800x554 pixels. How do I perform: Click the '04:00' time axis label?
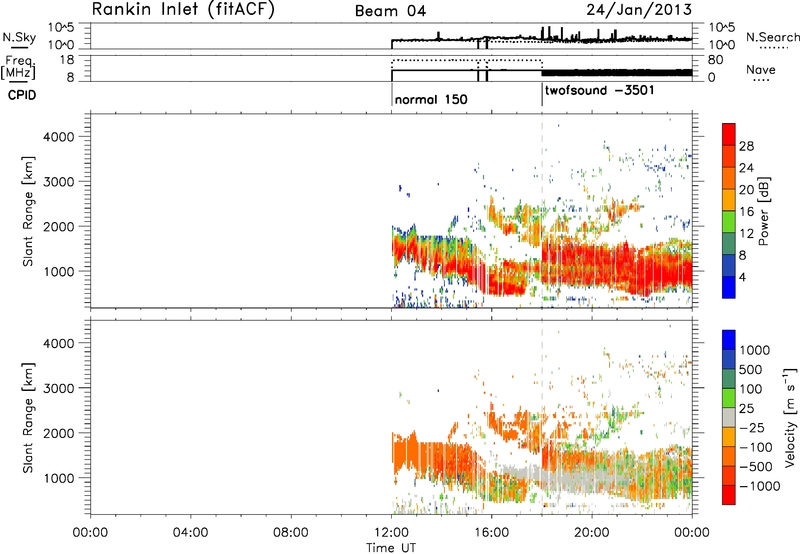(190, 533)
